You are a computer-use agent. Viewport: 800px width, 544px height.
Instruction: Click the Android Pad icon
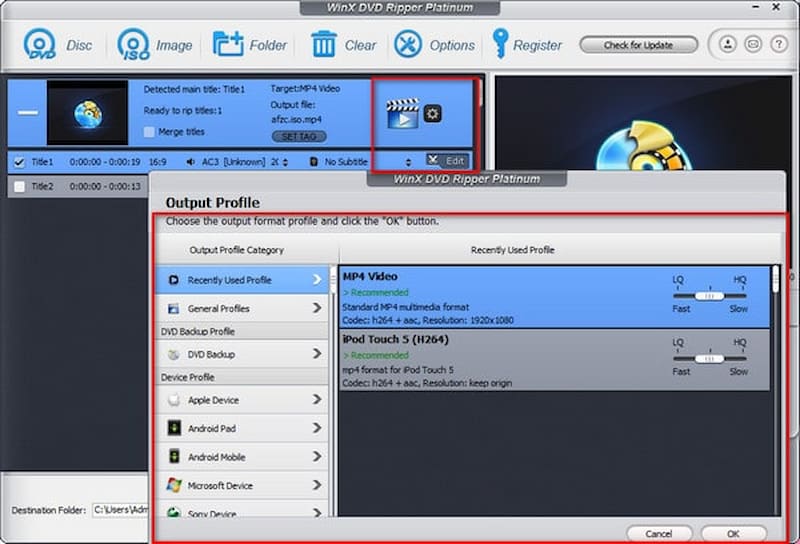pos(174,428)
